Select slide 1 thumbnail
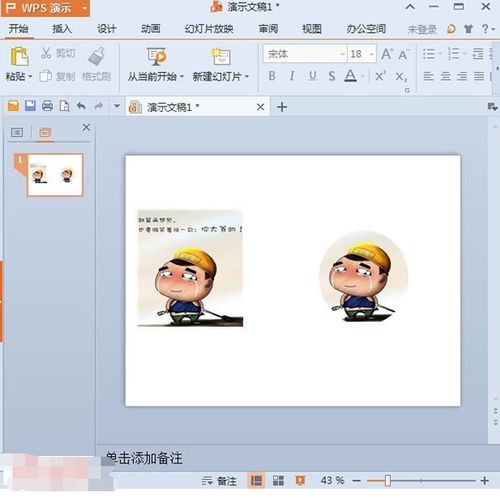Screen dimensions: 500x498 [x=55, y=175]
